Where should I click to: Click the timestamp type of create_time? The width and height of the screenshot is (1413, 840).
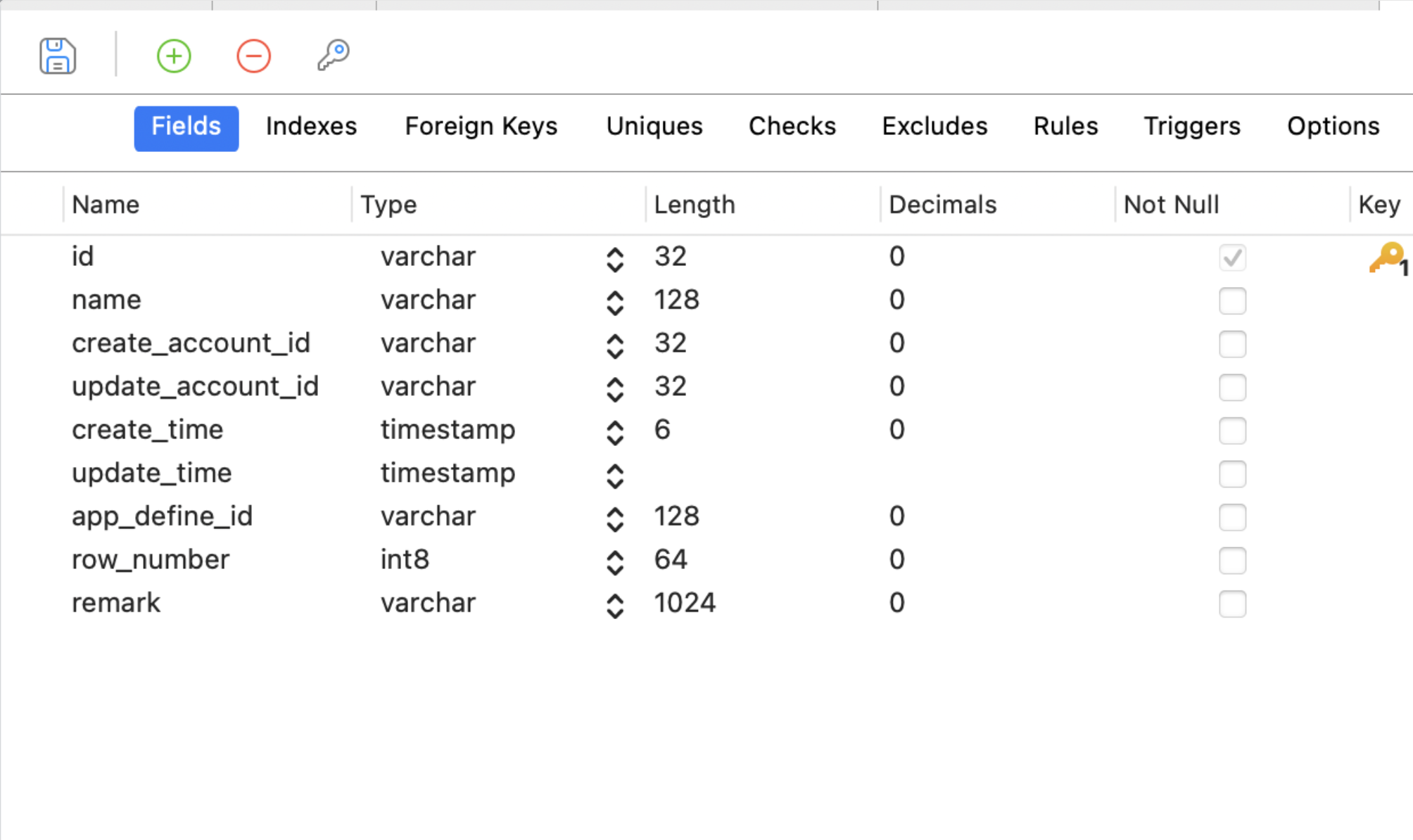448,430
